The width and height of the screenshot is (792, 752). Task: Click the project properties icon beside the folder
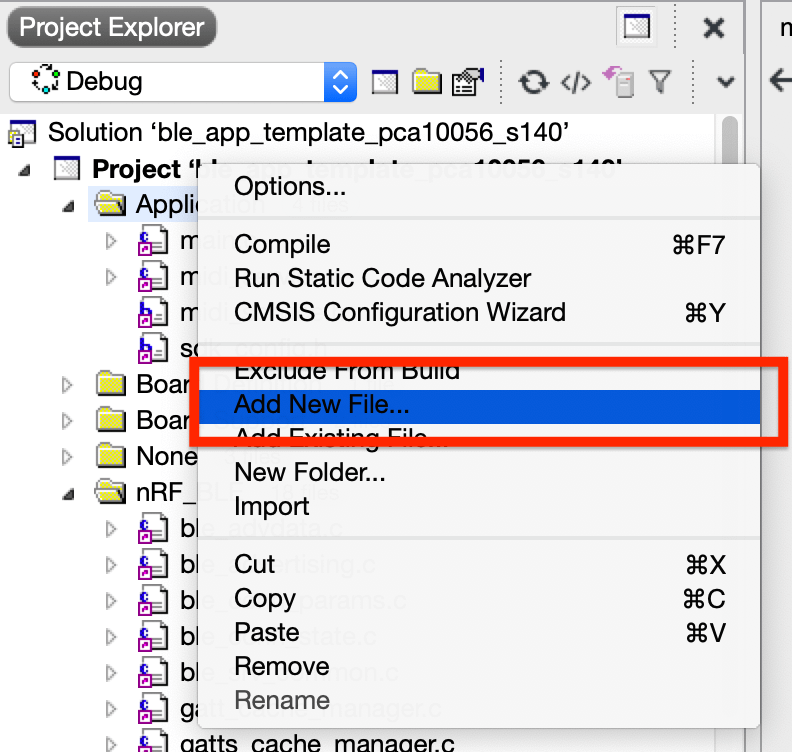tap(468, 81)
